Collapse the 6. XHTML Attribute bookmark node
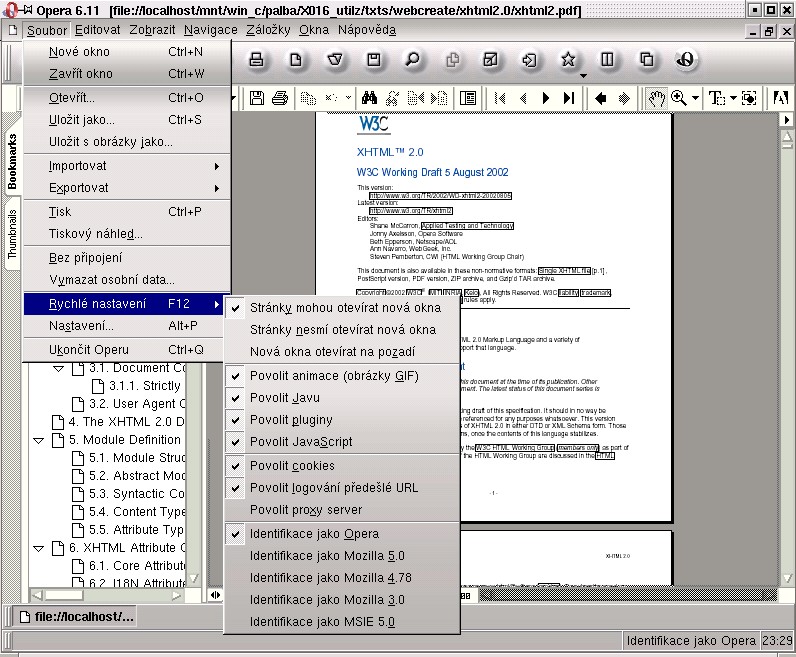 pos(39,548)
